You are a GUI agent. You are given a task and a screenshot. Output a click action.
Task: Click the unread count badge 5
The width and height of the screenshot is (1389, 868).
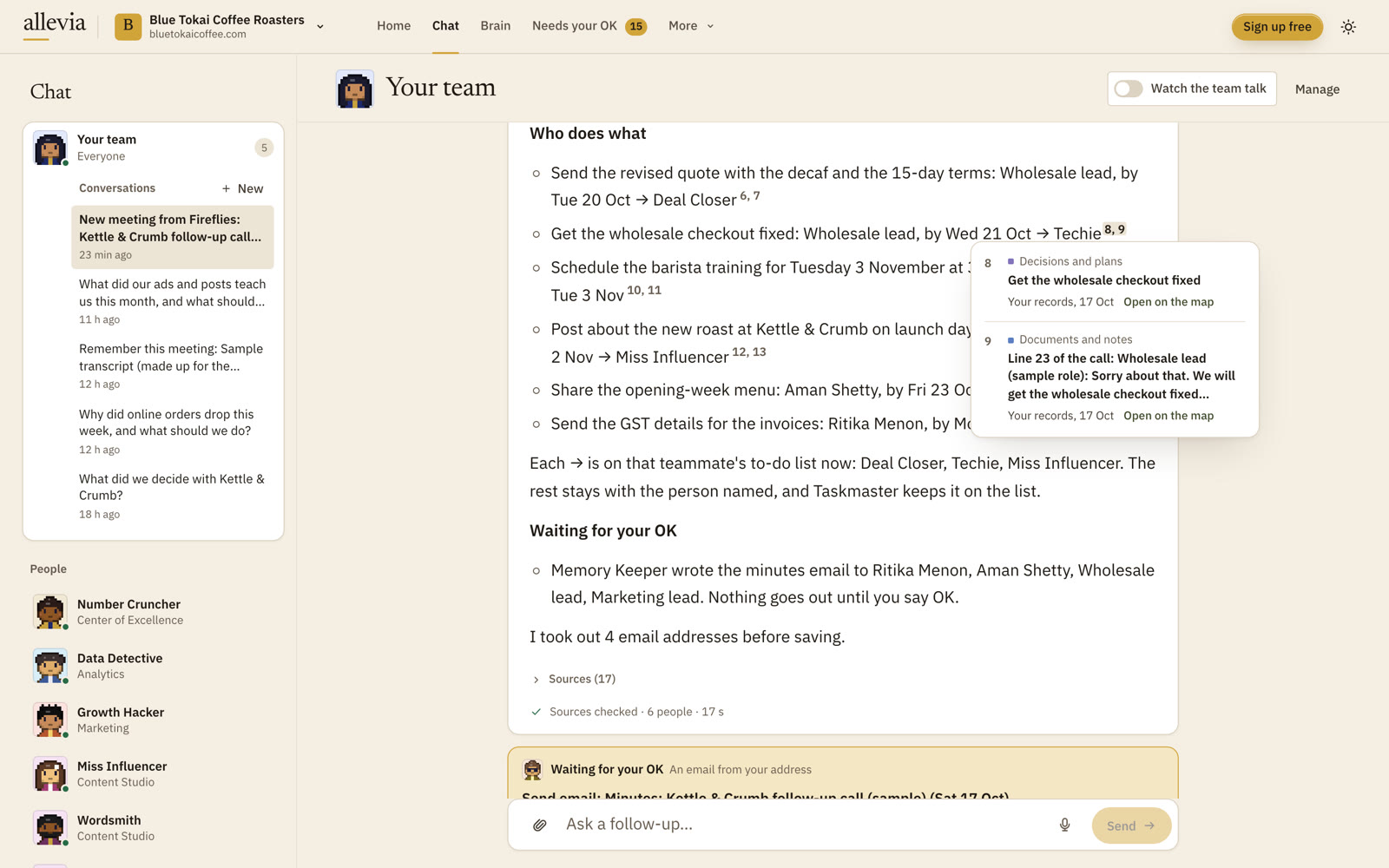pos(264,148)
